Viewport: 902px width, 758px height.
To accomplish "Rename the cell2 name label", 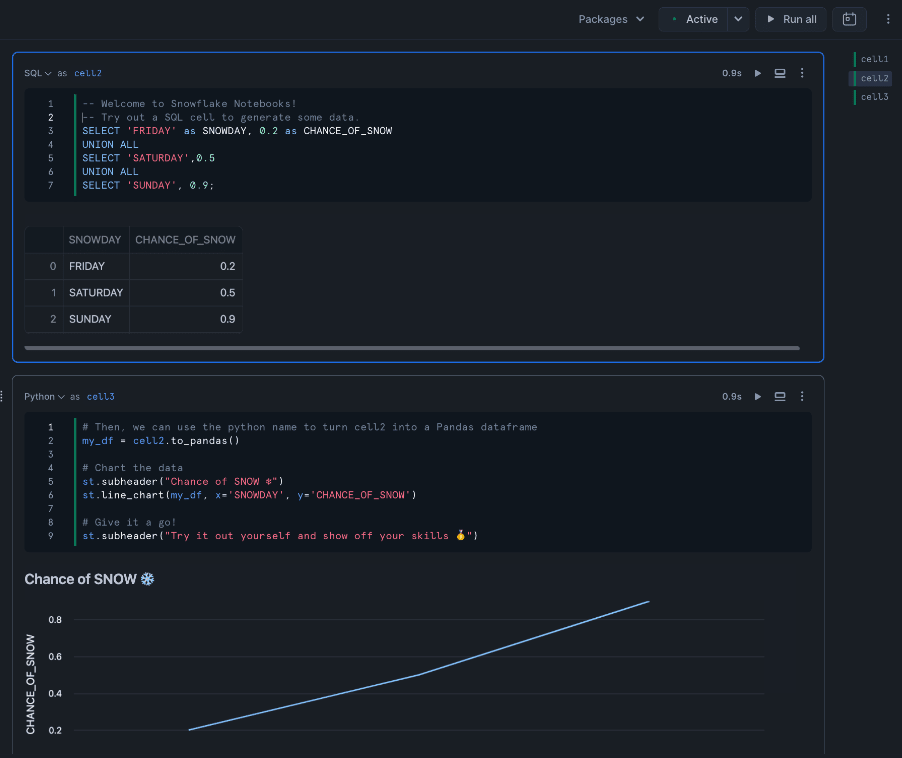I will [87, 73].
